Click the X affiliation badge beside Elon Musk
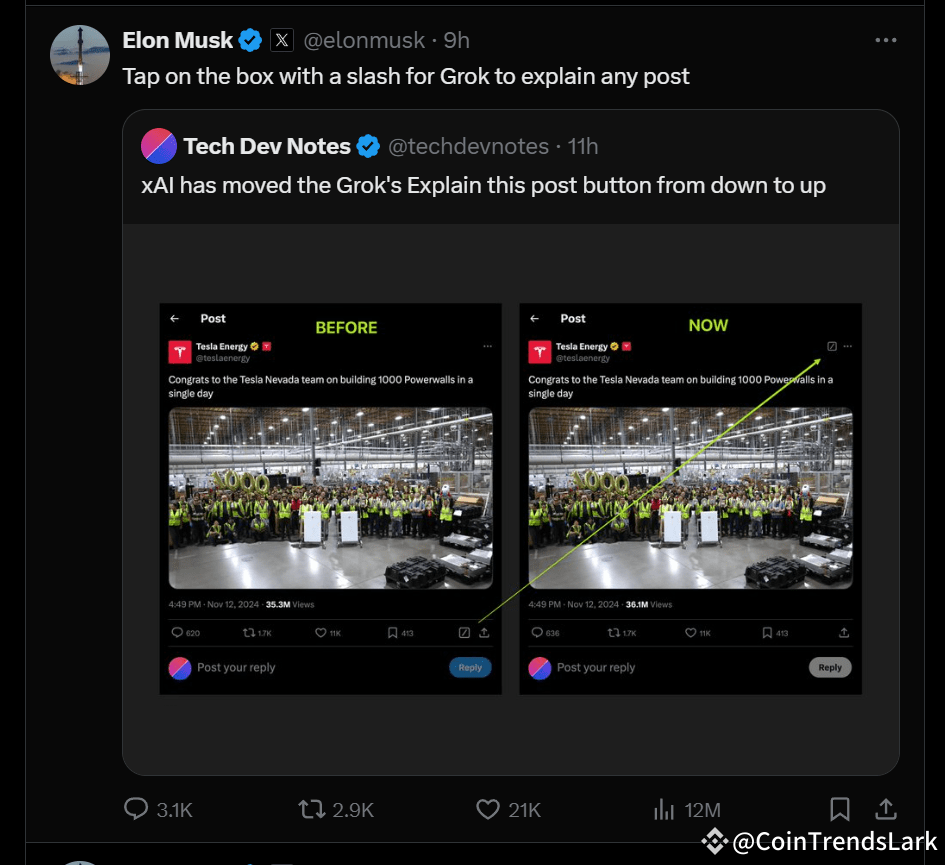 click(x=284, y=40)
